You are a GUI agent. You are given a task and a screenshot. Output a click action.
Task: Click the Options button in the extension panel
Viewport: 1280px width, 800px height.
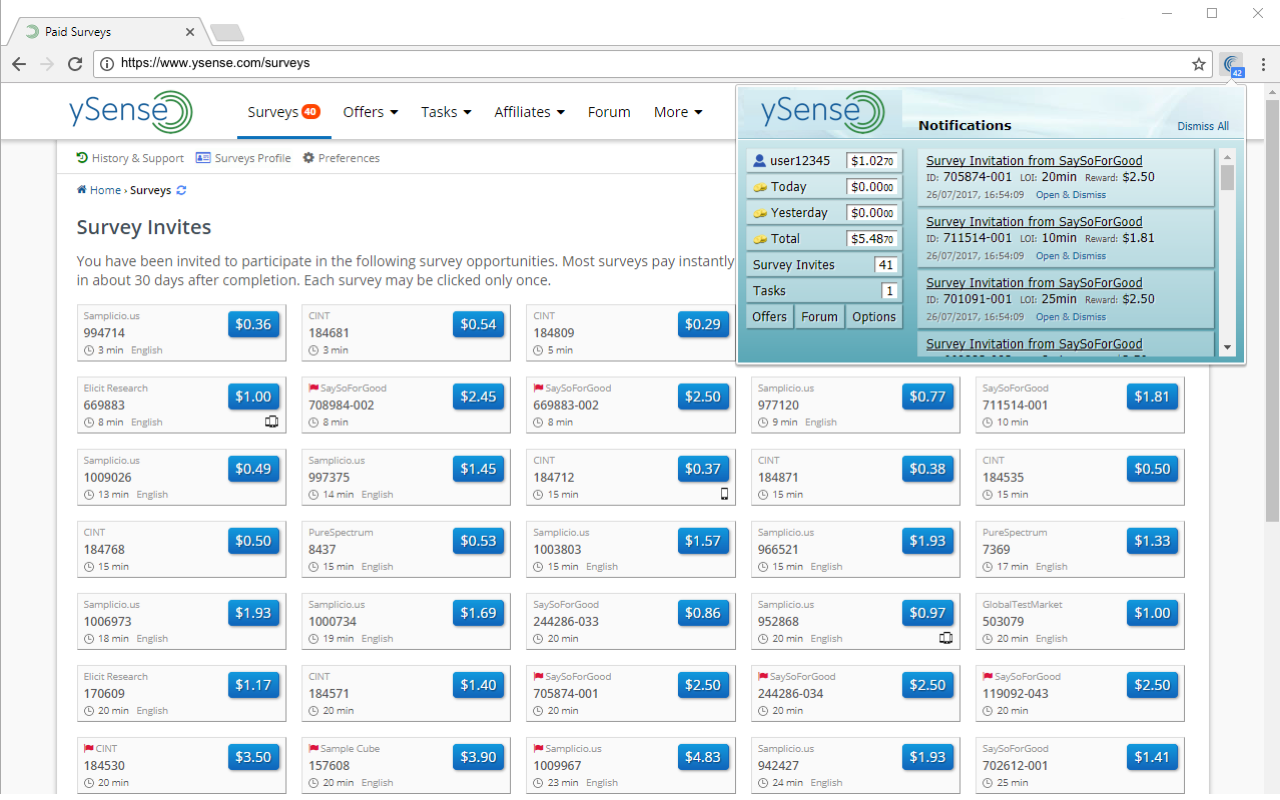click(873, 316)
